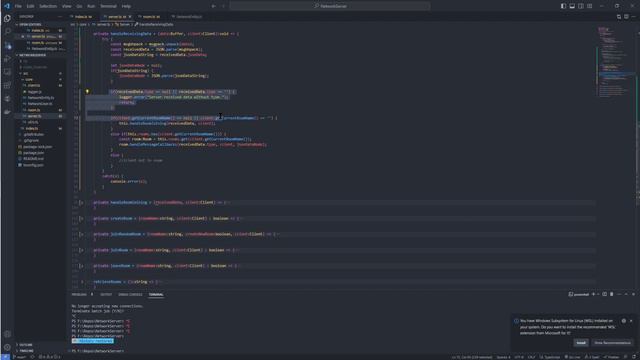
Task: Click the split editor icon
Action: tap(626, 17)
